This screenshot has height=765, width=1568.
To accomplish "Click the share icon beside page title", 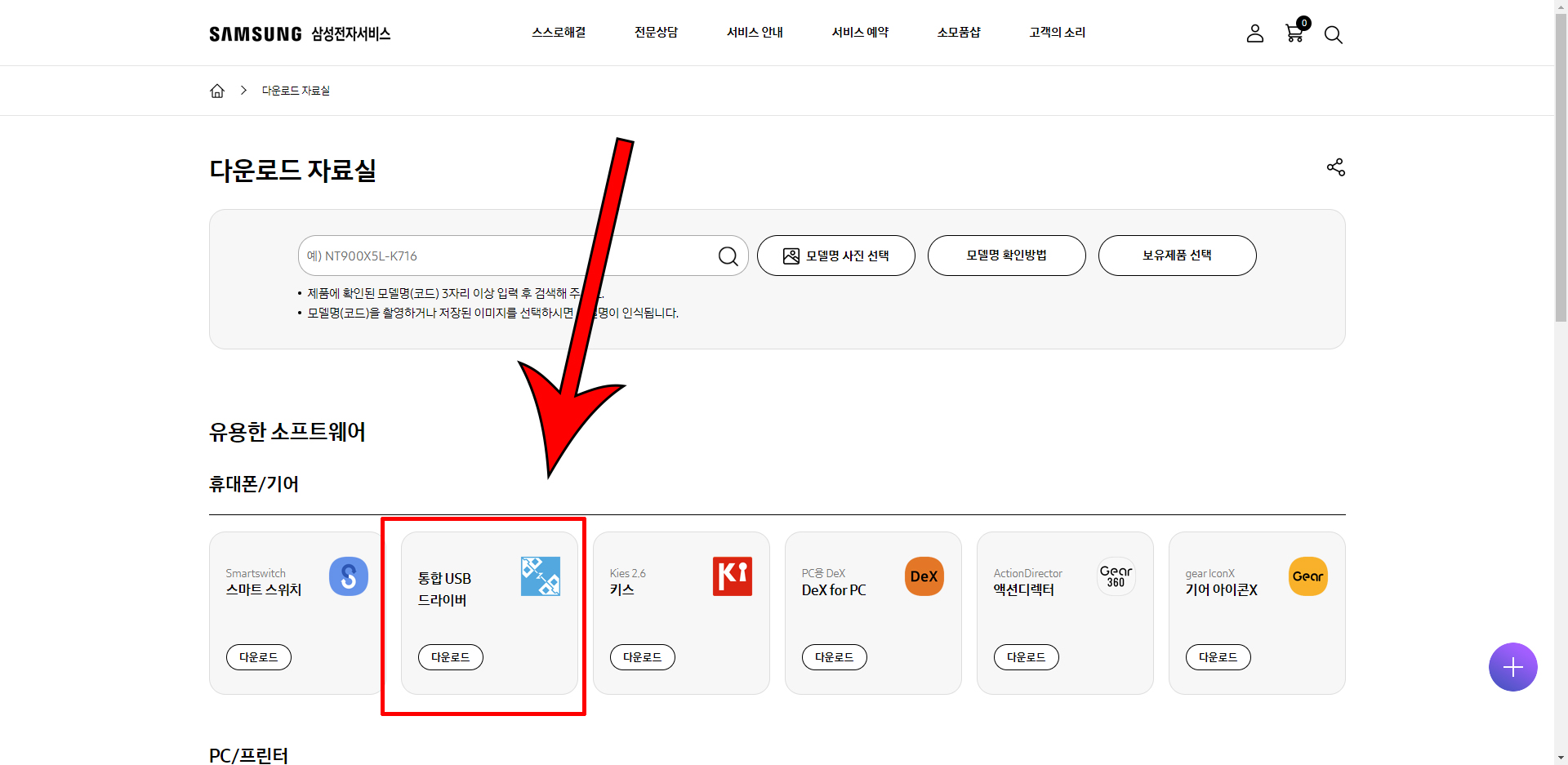I will pos(1335,167).
